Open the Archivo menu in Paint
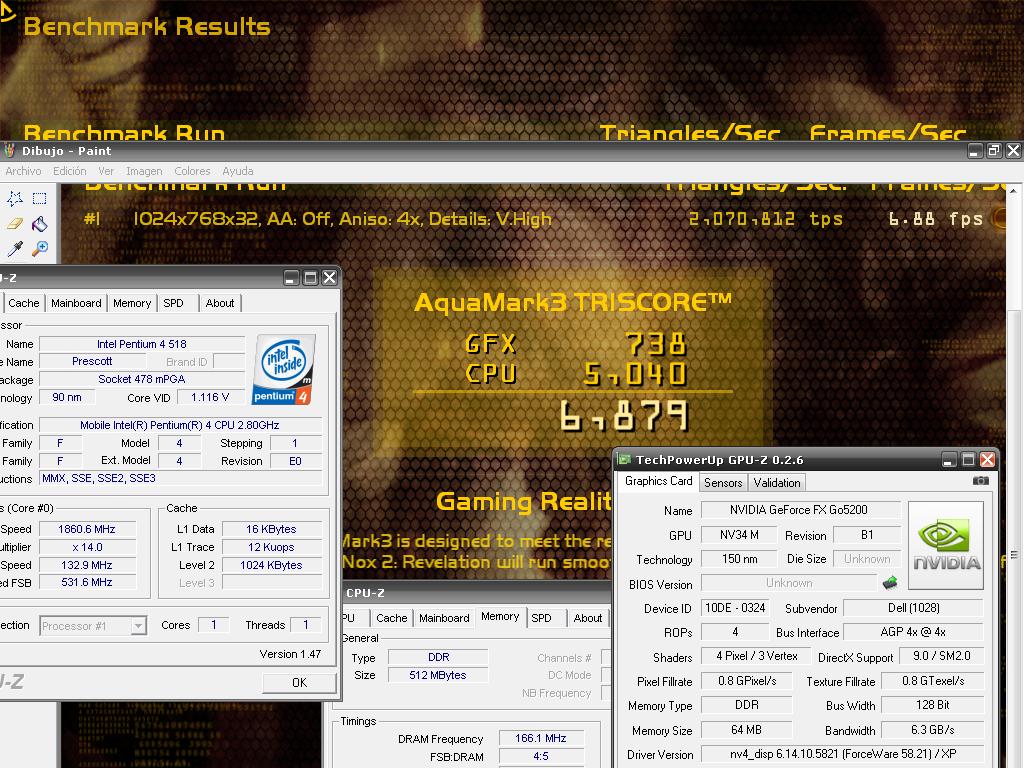Image resolution: width=1024 pixels, height=768 pixels. 24,171
